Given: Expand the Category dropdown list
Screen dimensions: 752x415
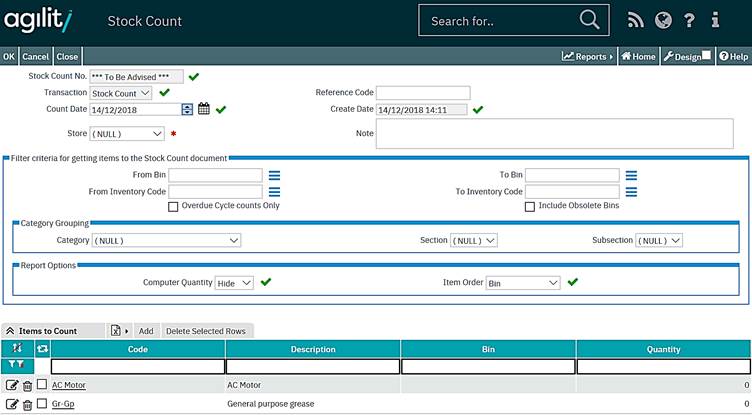Looking at the screenshot, I should pos(166,240).
